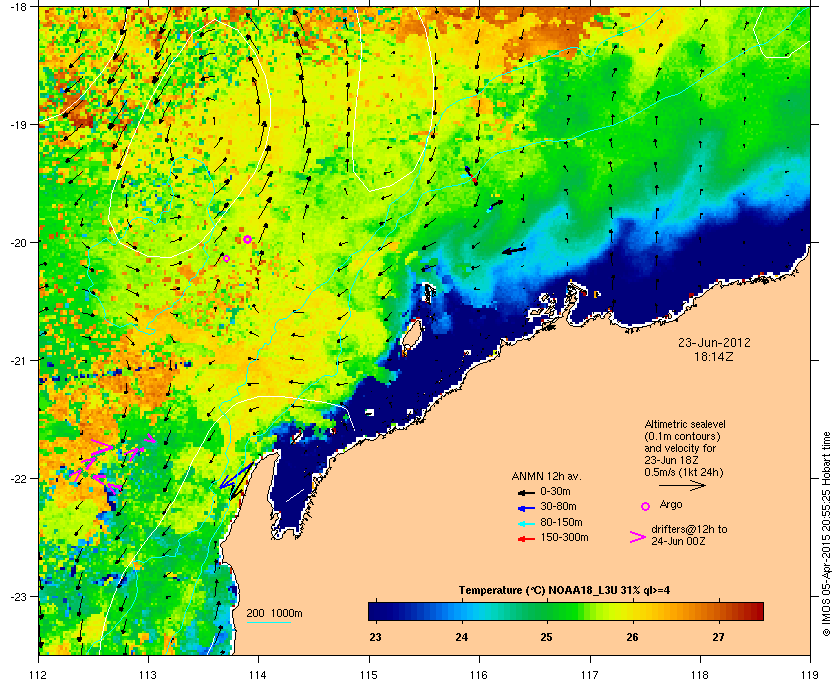Click latitude axis label -20

(x=19, y=242)
